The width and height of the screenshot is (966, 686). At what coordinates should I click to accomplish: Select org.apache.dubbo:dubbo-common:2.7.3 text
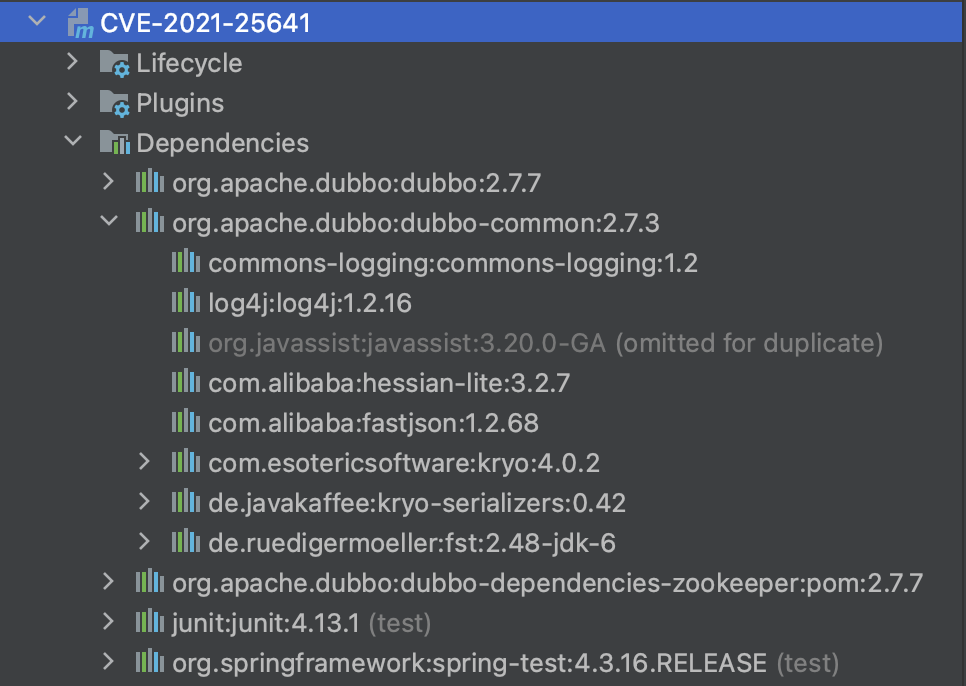tap(416, 224)
